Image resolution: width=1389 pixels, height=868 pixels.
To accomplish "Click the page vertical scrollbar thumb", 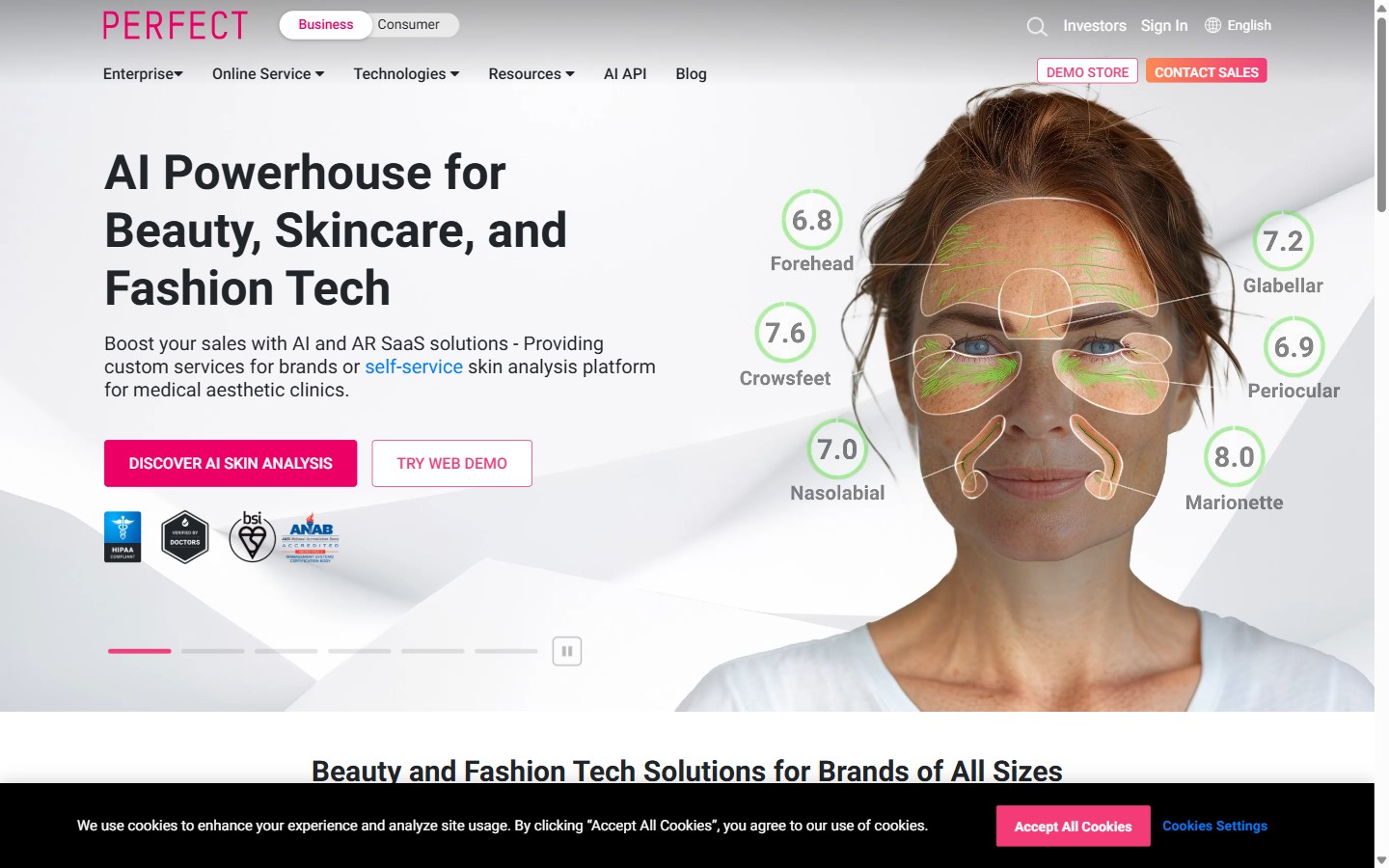I will click(1381, 114).
